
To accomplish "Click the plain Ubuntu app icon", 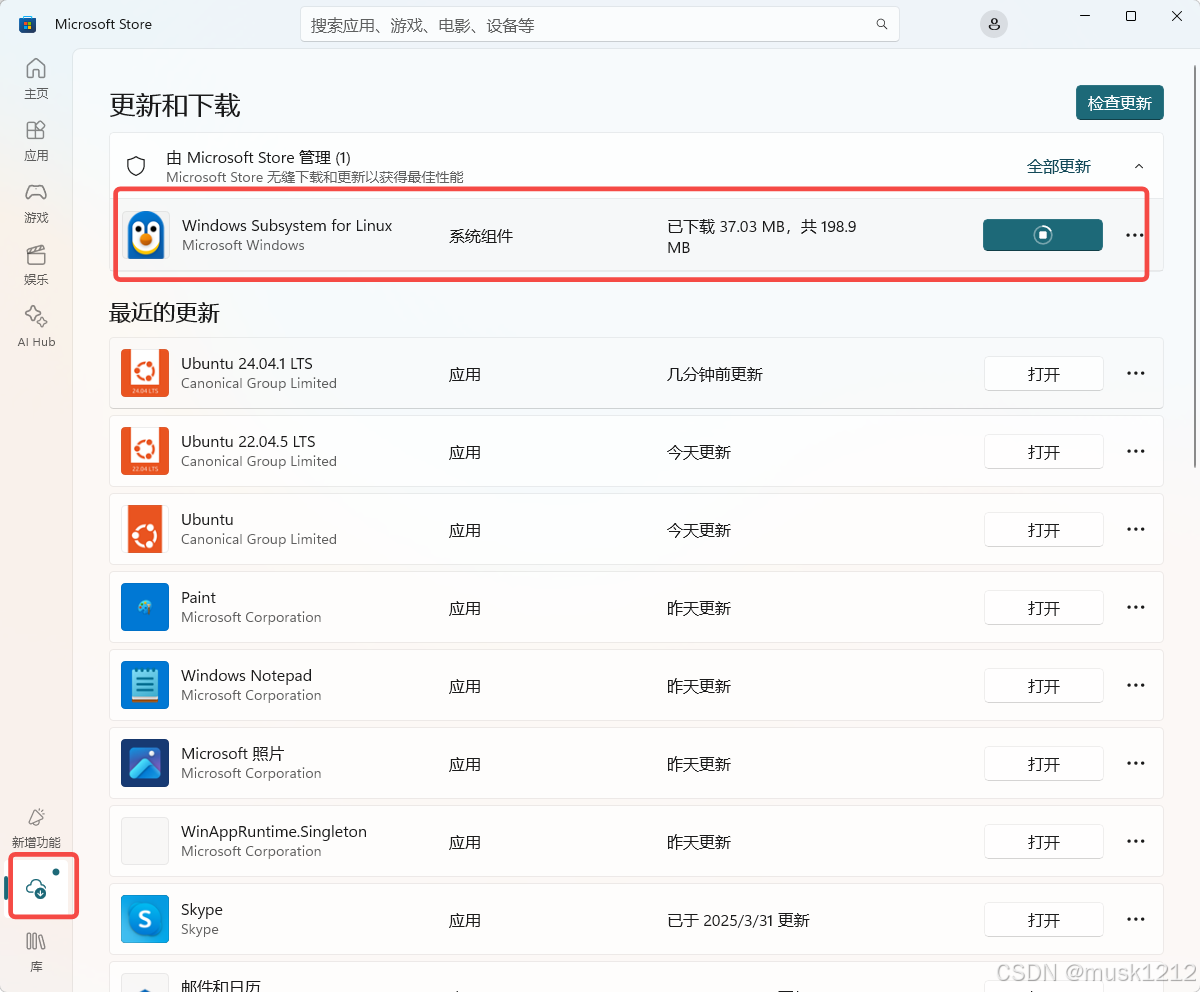I will click(145, 529).
